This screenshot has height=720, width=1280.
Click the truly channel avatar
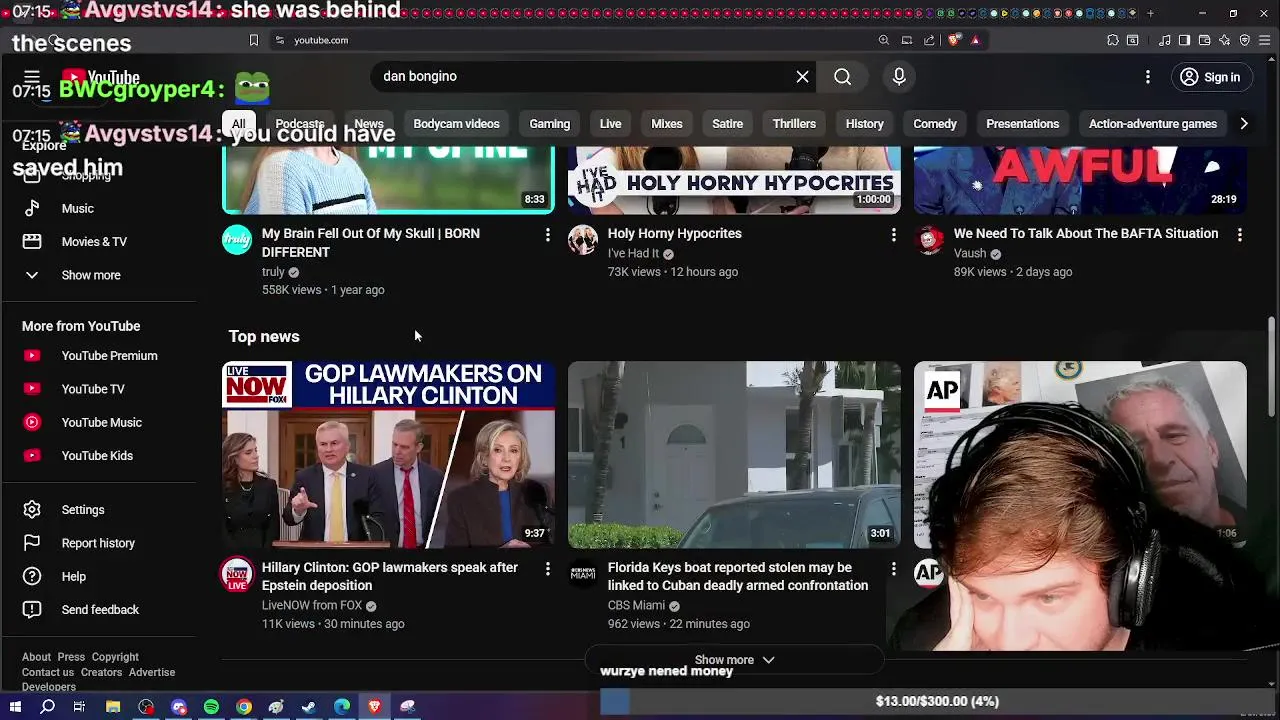pos(237,239)
